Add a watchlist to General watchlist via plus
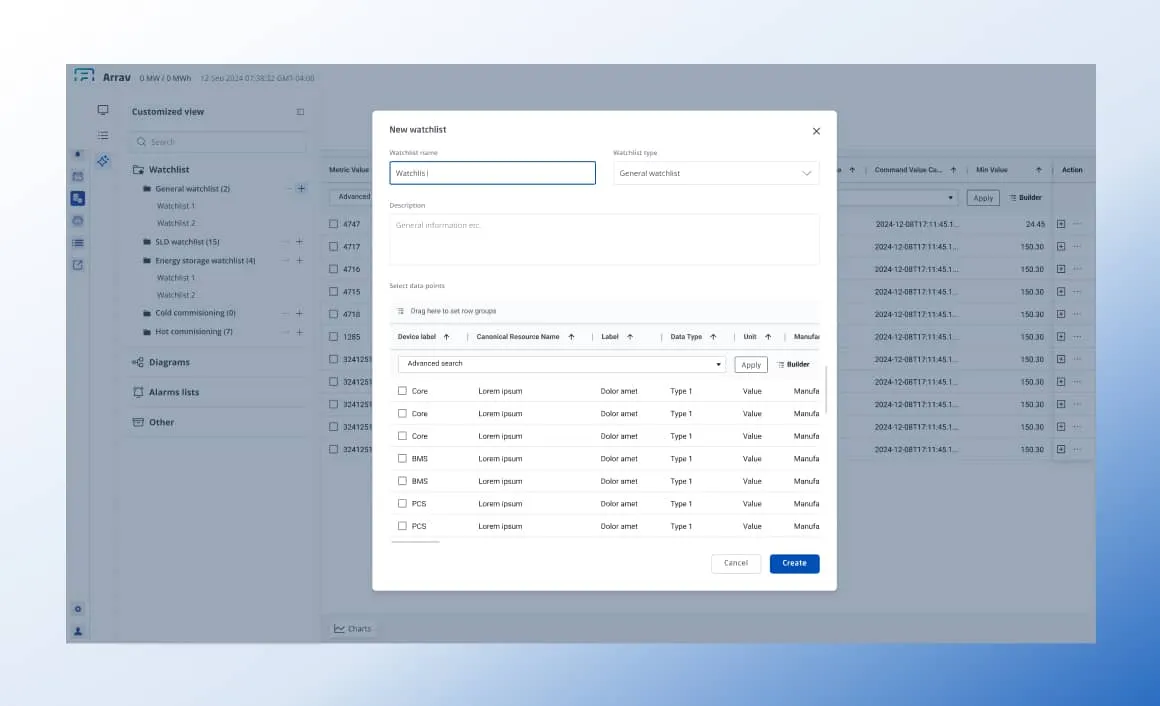Image resolution: width=1160 pixels, height=706 pixels. (x=301, y=189)
